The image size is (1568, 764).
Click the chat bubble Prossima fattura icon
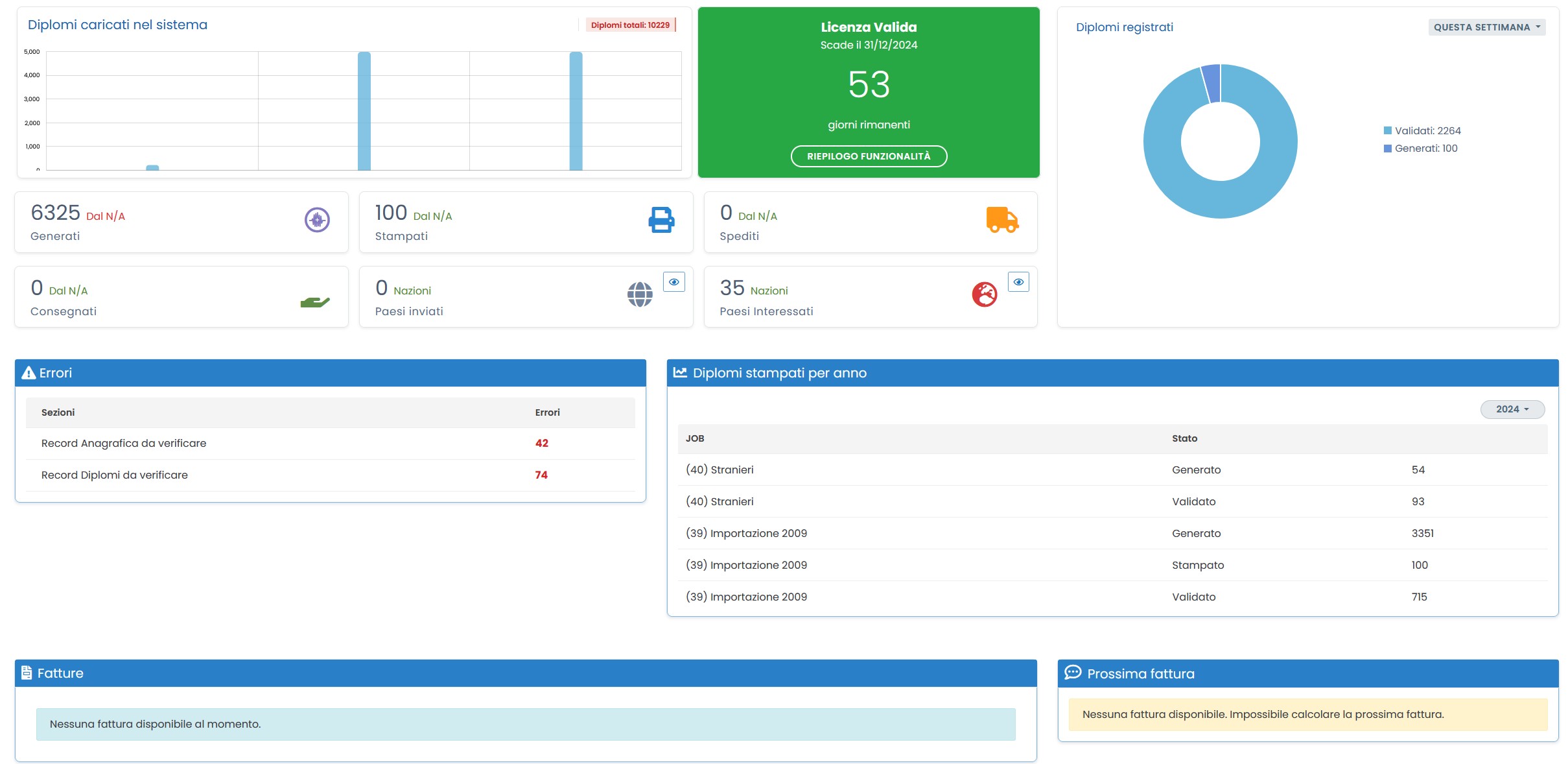click(x=1073, y=673)
